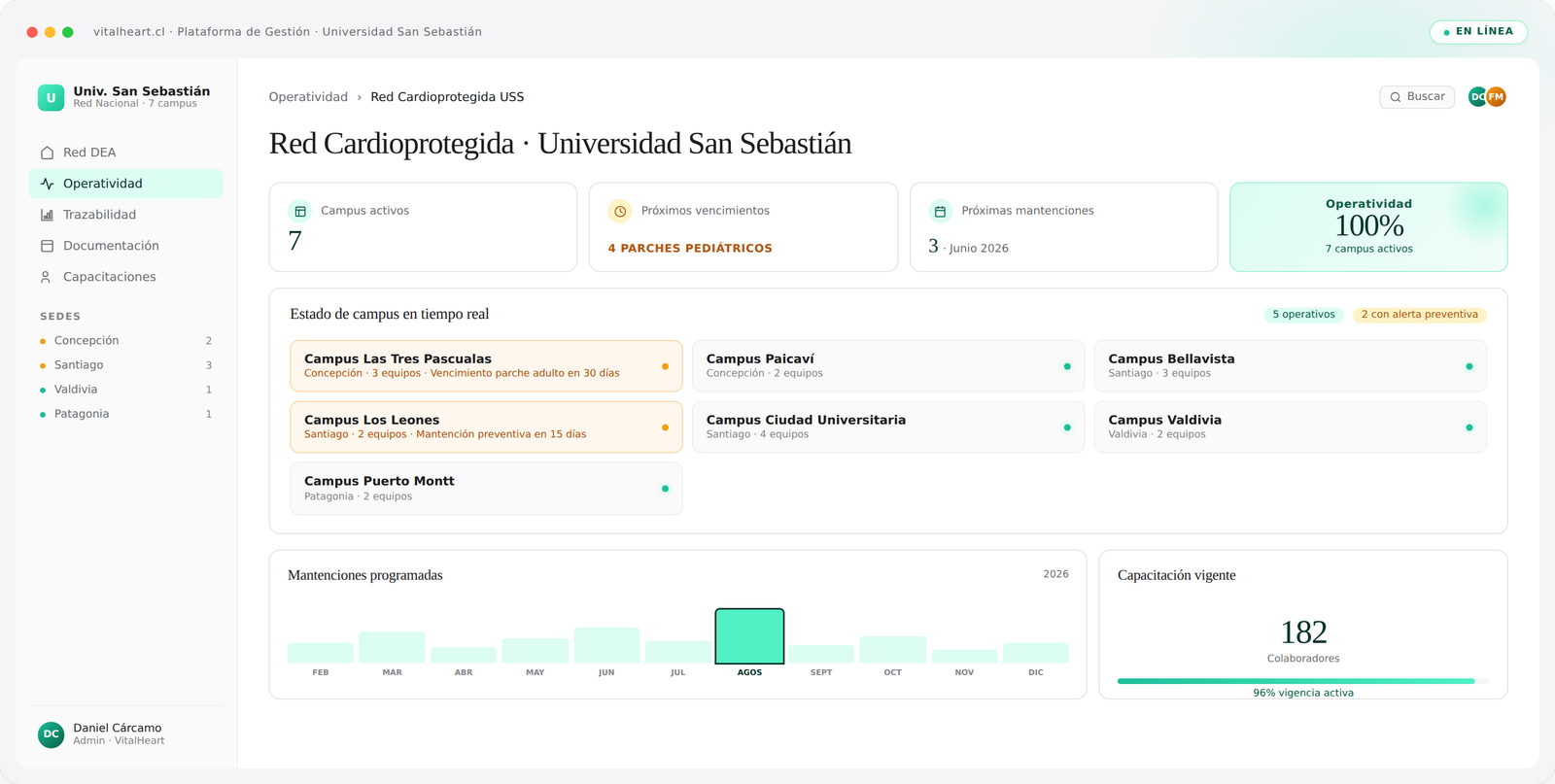Open Campus Valdivia card
The width and height of the screenshot is (1555, 784).
click(1291, 427)
